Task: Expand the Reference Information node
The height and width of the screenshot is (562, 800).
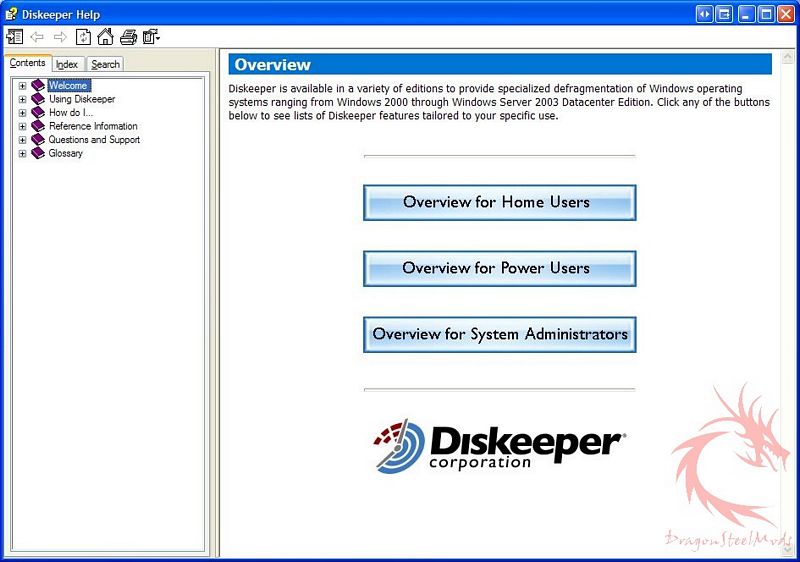Action: click(22, 126)
